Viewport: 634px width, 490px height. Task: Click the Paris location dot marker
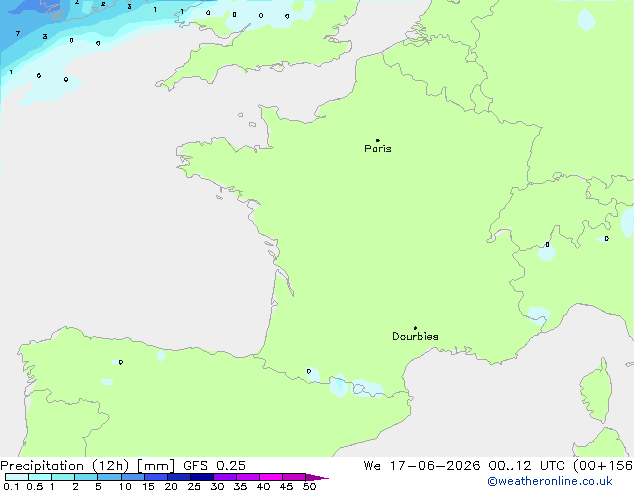pos(378,140)
